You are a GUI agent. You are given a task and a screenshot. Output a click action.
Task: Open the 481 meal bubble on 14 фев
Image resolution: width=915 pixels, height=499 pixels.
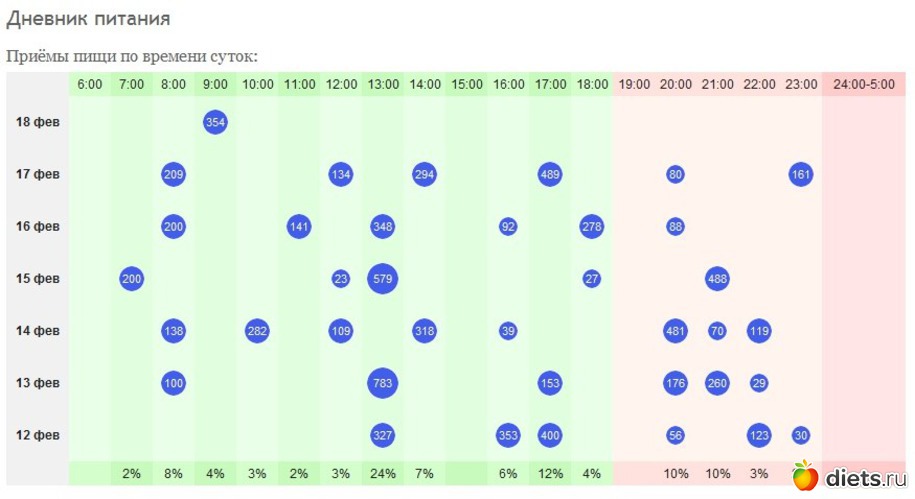pos(675,331)
